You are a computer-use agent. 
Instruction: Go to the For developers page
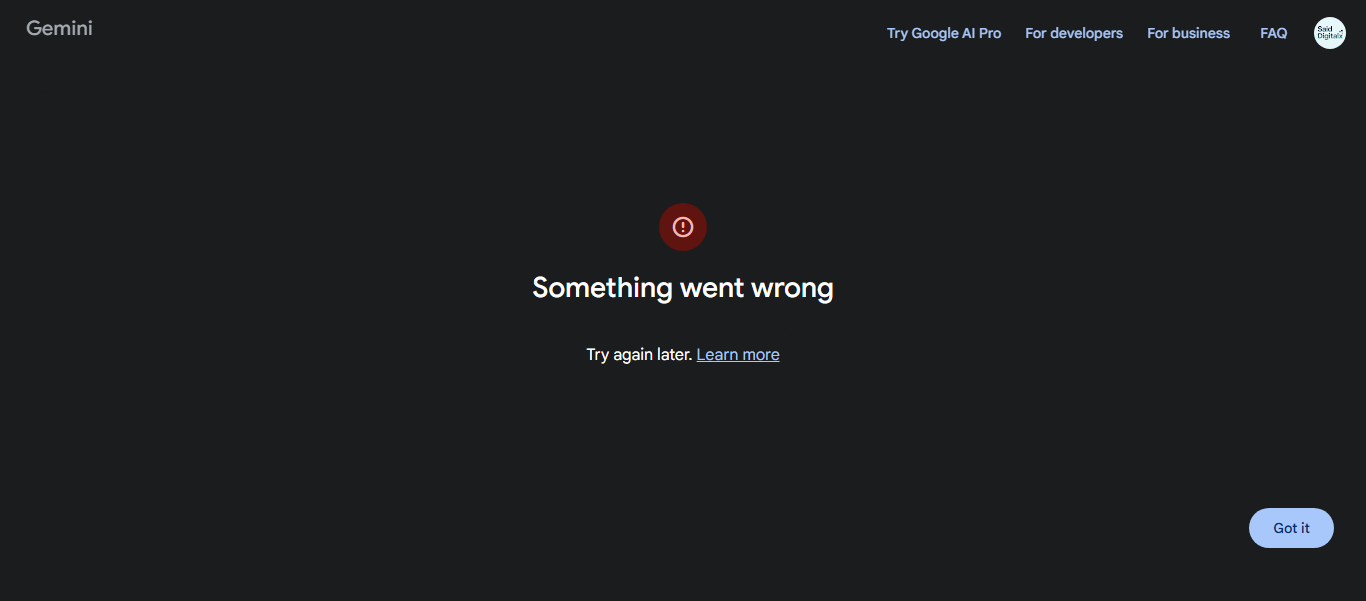(x=1074, y=33)
